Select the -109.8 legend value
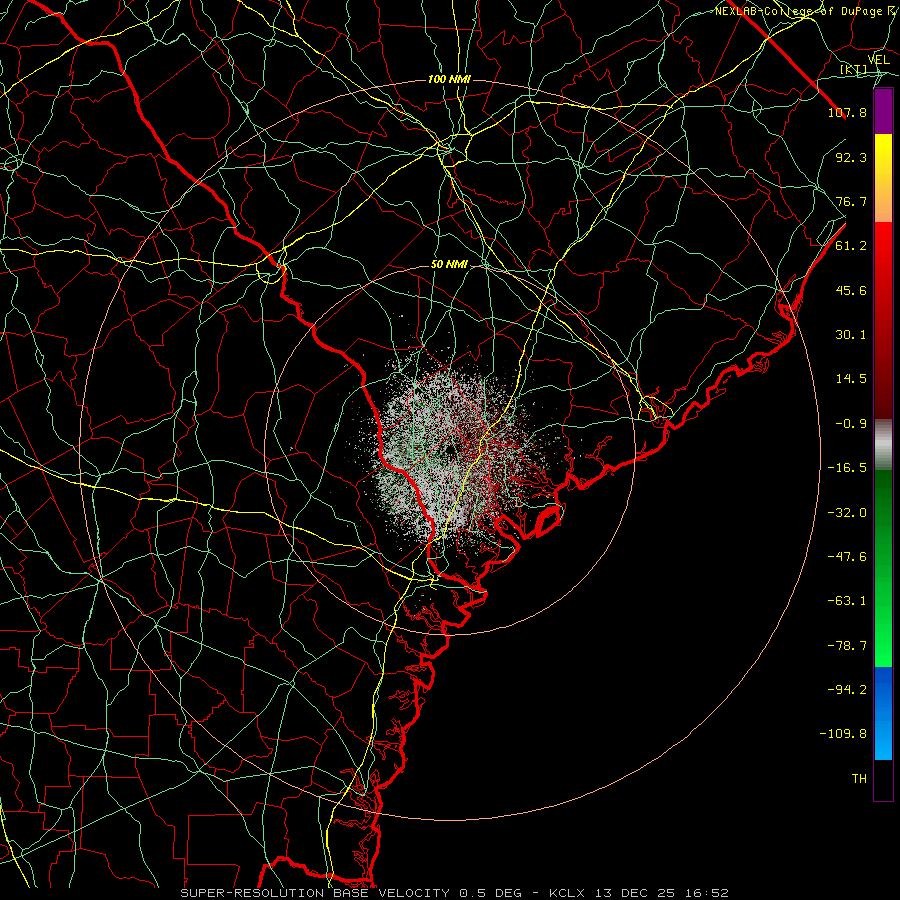 [844, 734]
